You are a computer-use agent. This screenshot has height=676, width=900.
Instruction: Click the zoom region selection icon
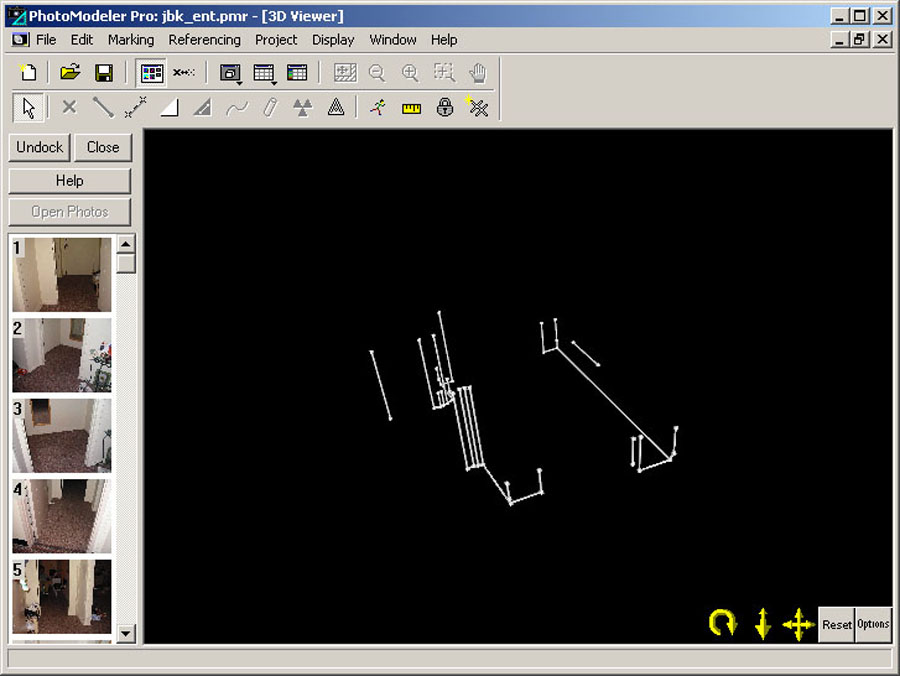444,72
